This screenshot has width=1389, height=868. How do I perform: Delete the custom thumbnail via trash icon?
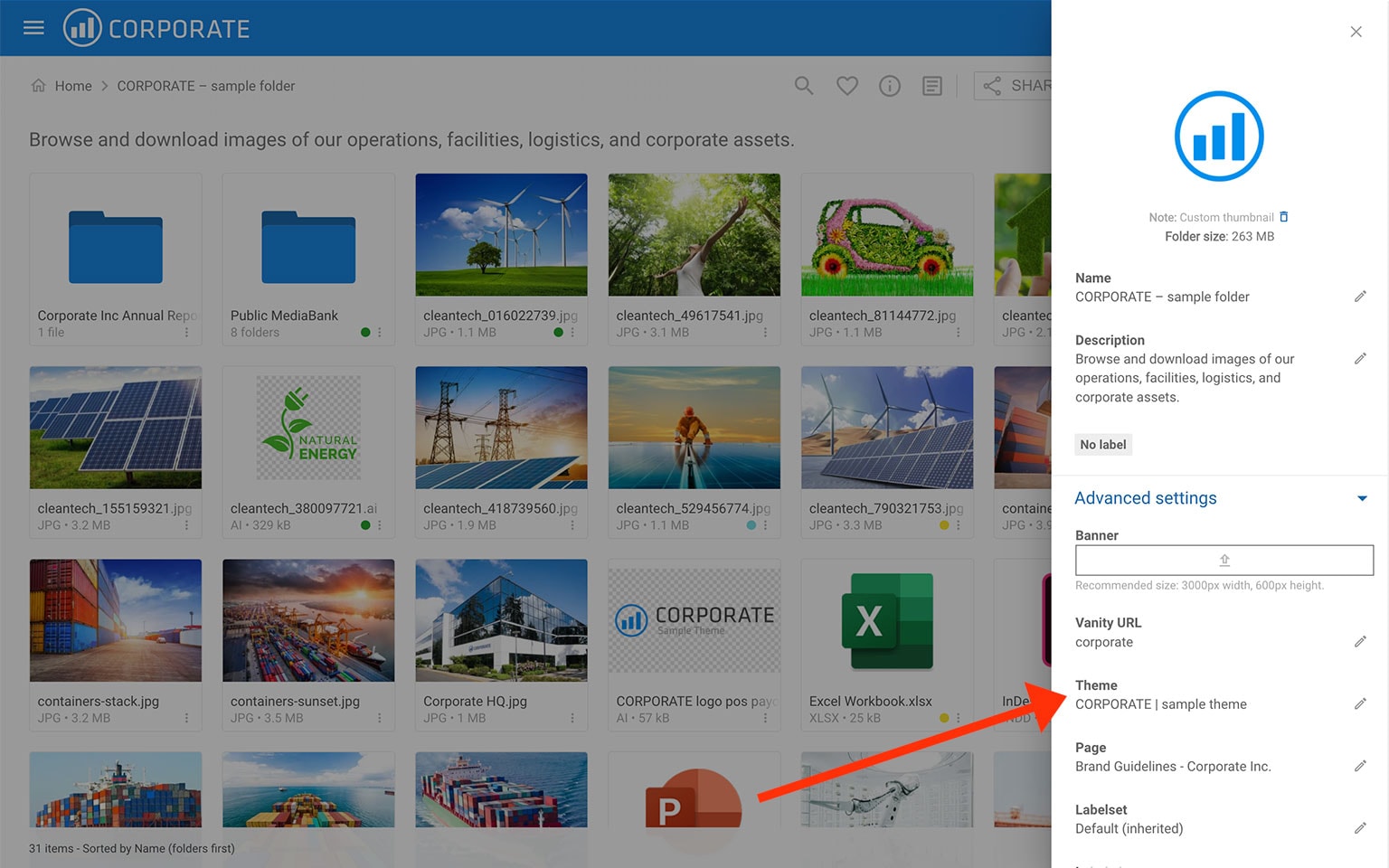(1284, 217)
